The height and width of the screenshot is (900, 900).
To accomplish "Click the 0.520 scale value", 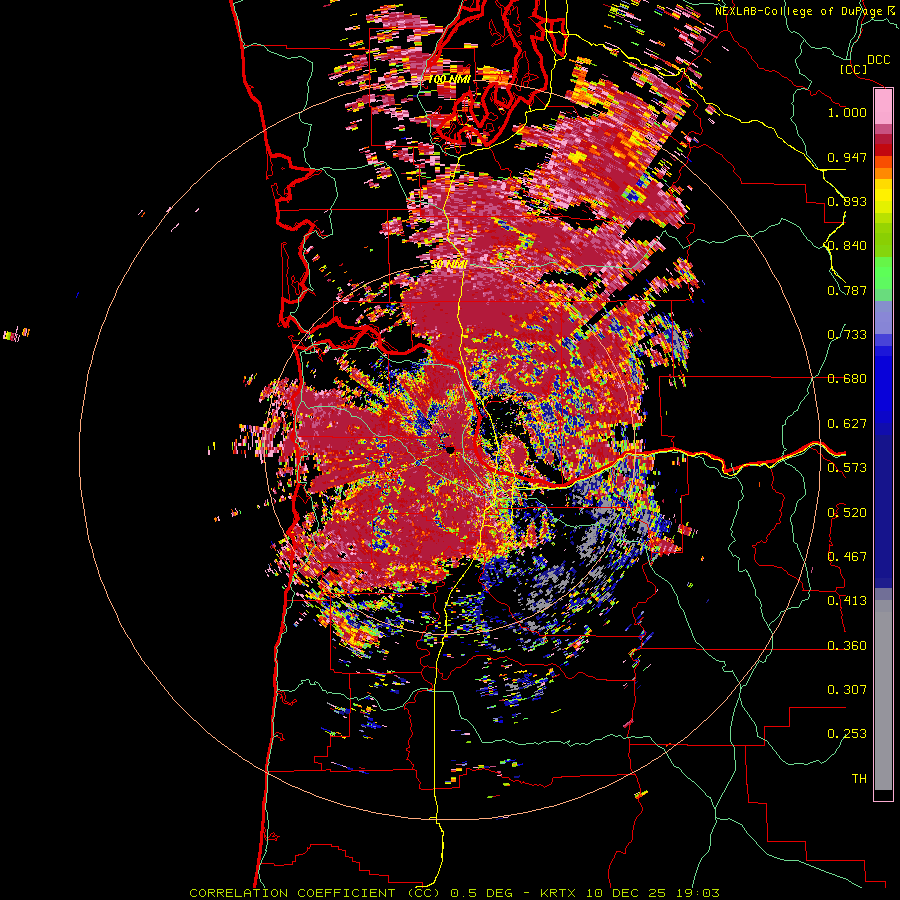I will tap(847, 513).
